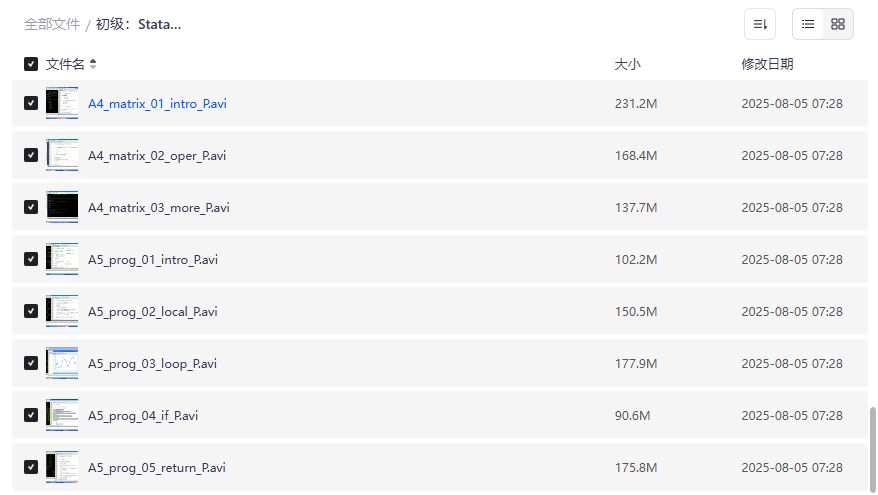
Task: Open A5_prog_05_return_P.avi file
Action: tap(157, 467)
